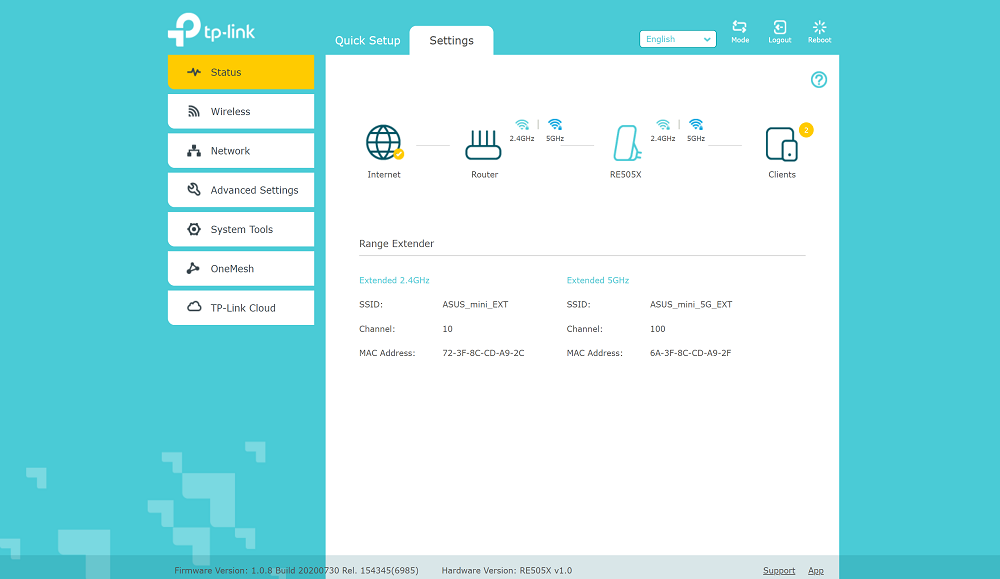Screen dimensions: 1000x579
Task: Click SSID value ASUS_mini_EXT
Action: 475,304
